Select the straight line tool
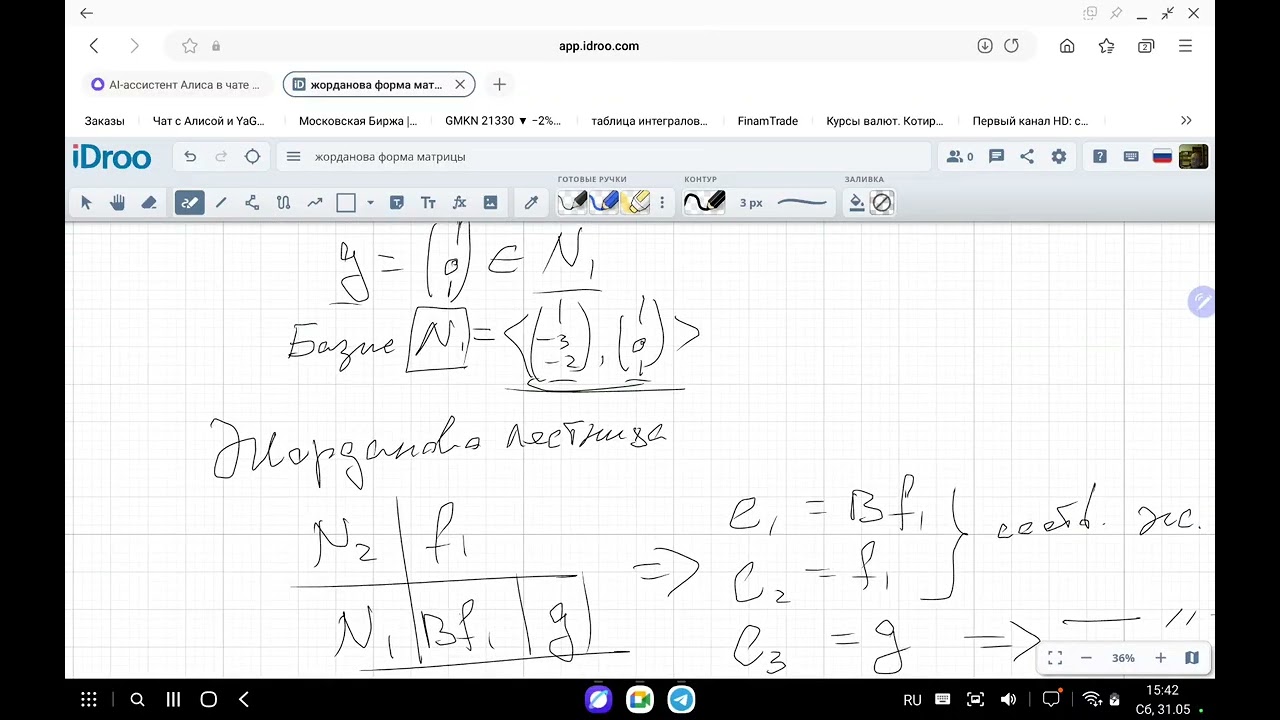This screenshot has width=1280, height=720. coord(221,203)
